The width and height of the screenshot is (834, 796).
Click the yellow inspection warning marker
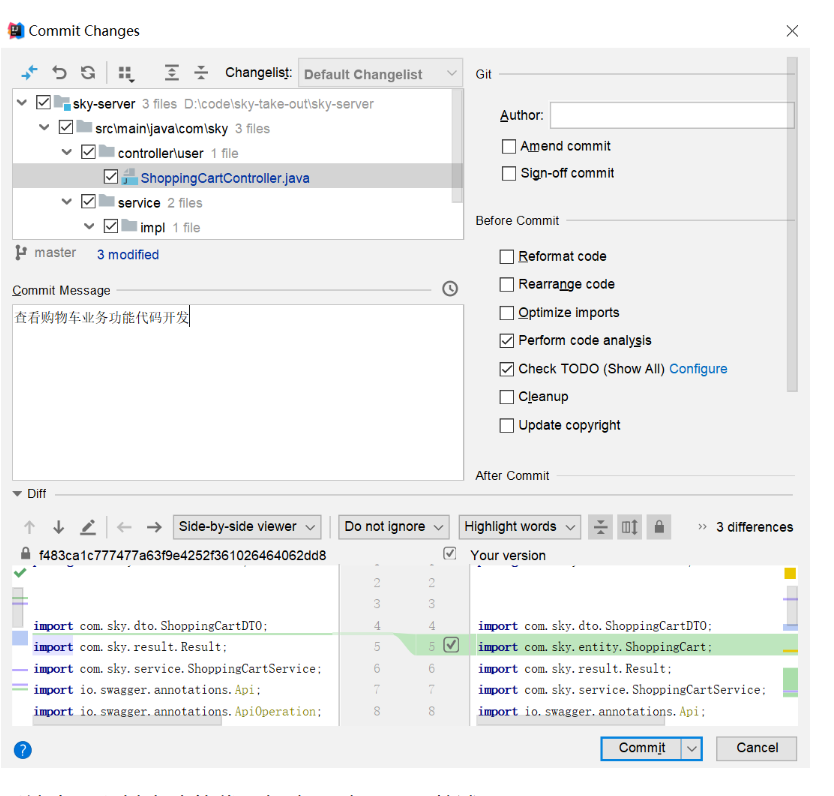pyautogui.click(x=790, y=573)
